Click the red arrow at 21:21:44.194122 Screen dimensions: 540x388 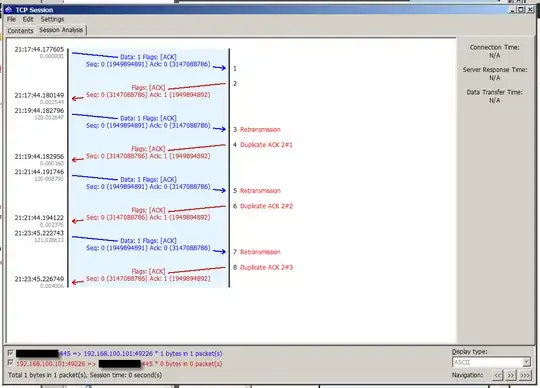point(77,221)
